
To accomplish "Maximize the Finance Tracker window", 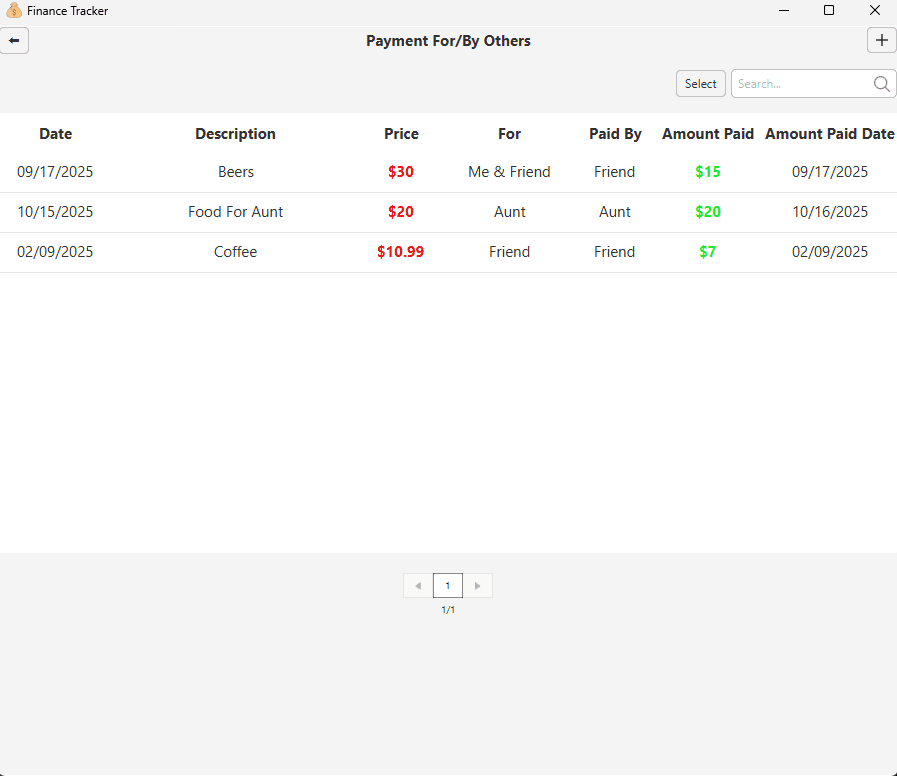I will pos(828,11).
